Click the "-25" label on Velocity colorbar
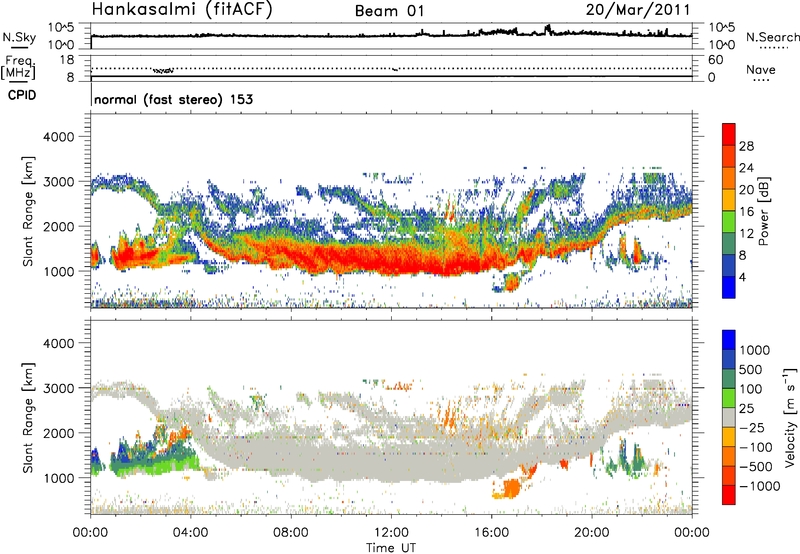Viewport: 800px width, 554px height. tap(752, 428)
